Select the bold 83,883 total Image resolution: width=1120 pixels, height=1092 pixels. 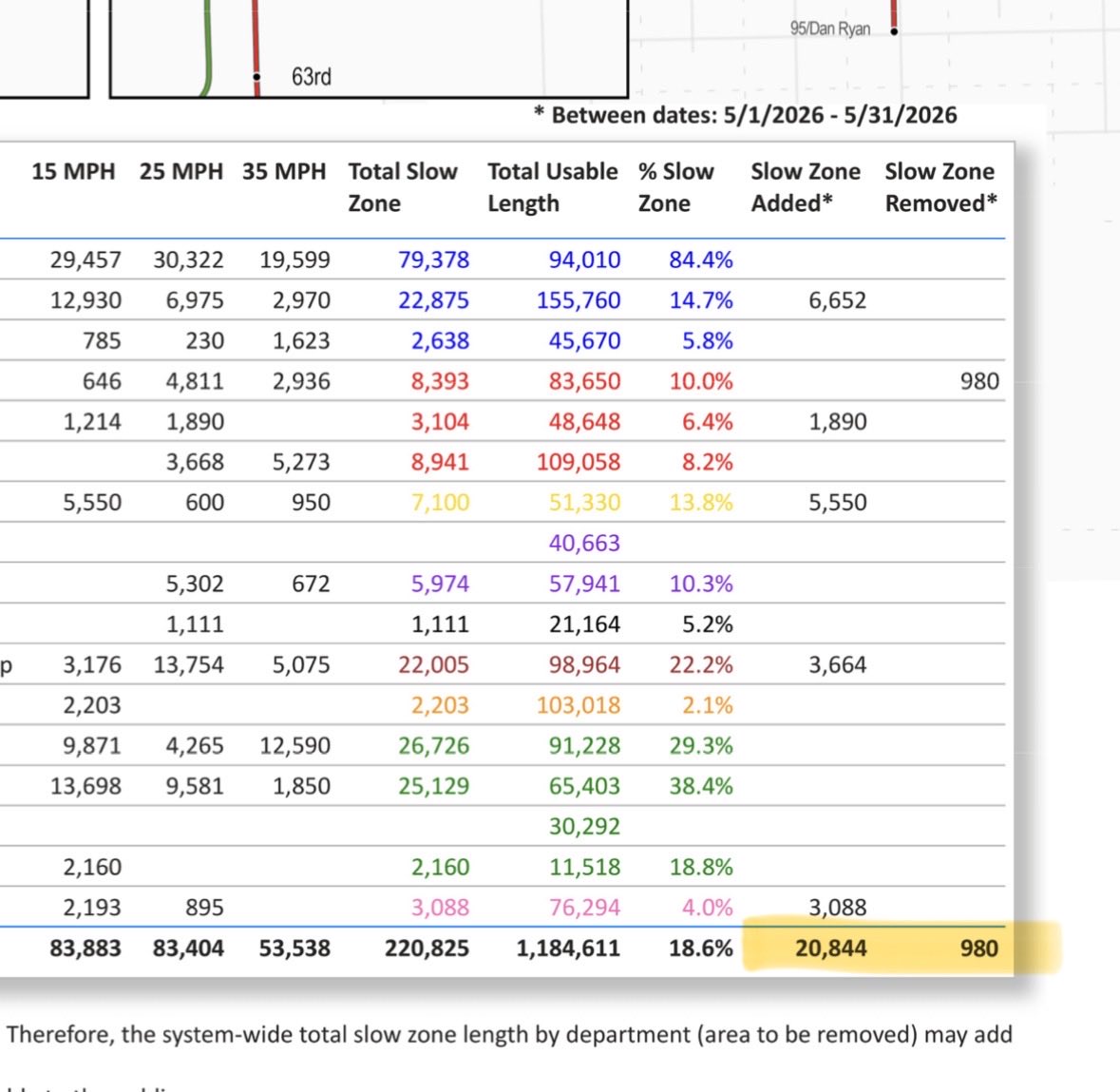point(85,948)
